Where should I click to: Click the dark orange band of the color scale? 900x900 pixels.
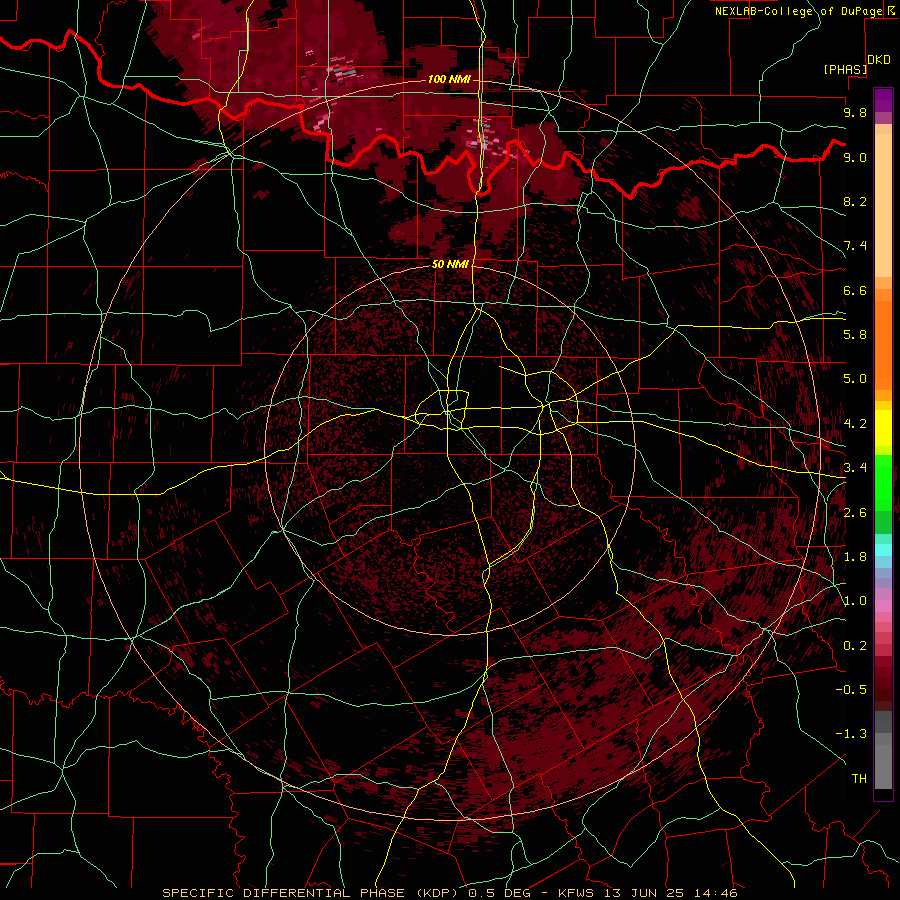[x=883, y=344]
